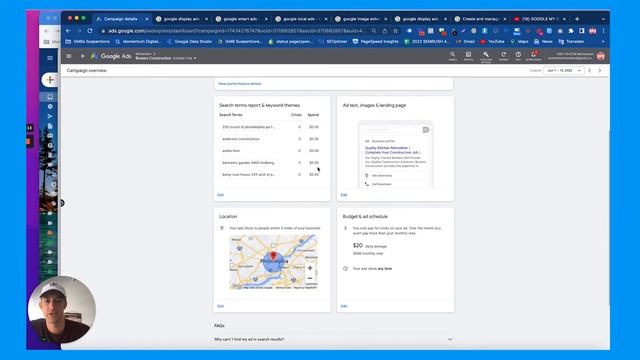Zoom out on the location map
Viewport: 640px width, 360px height.
(x=310, y=278)
